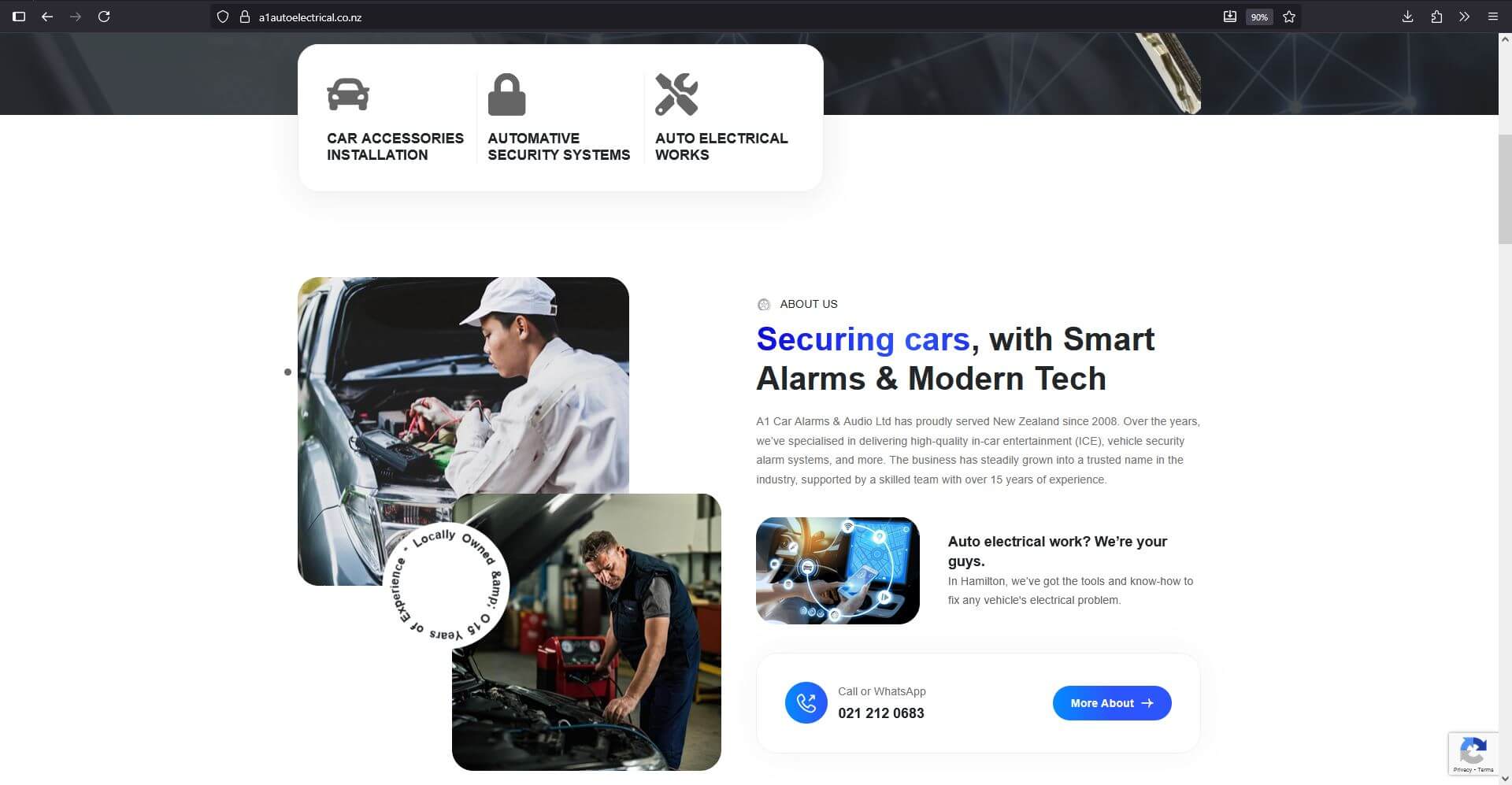Reset the 90% zoom level indicator

(x=1259, y=17)
